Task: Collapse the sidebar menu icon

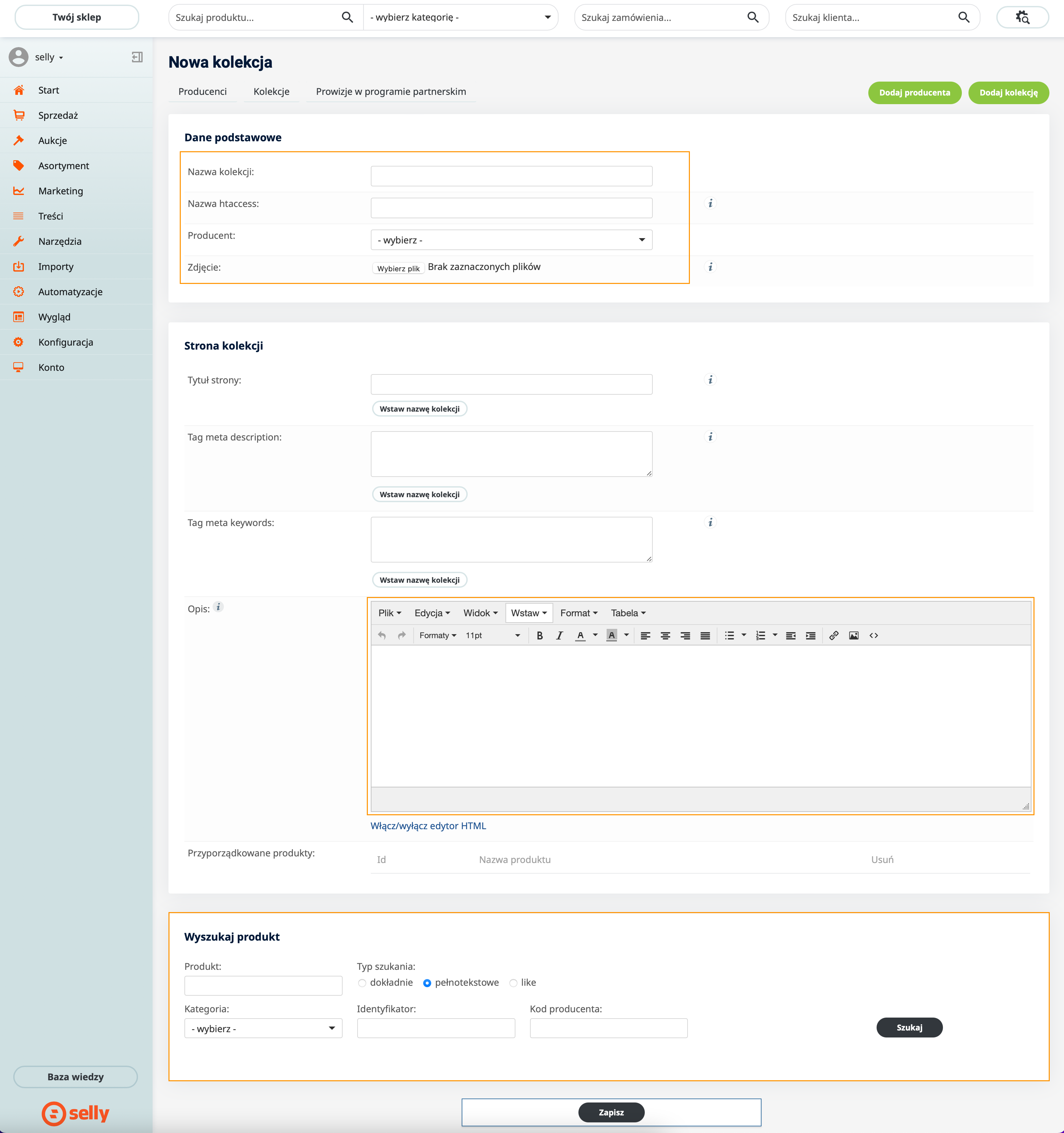Action: point(137,57)
